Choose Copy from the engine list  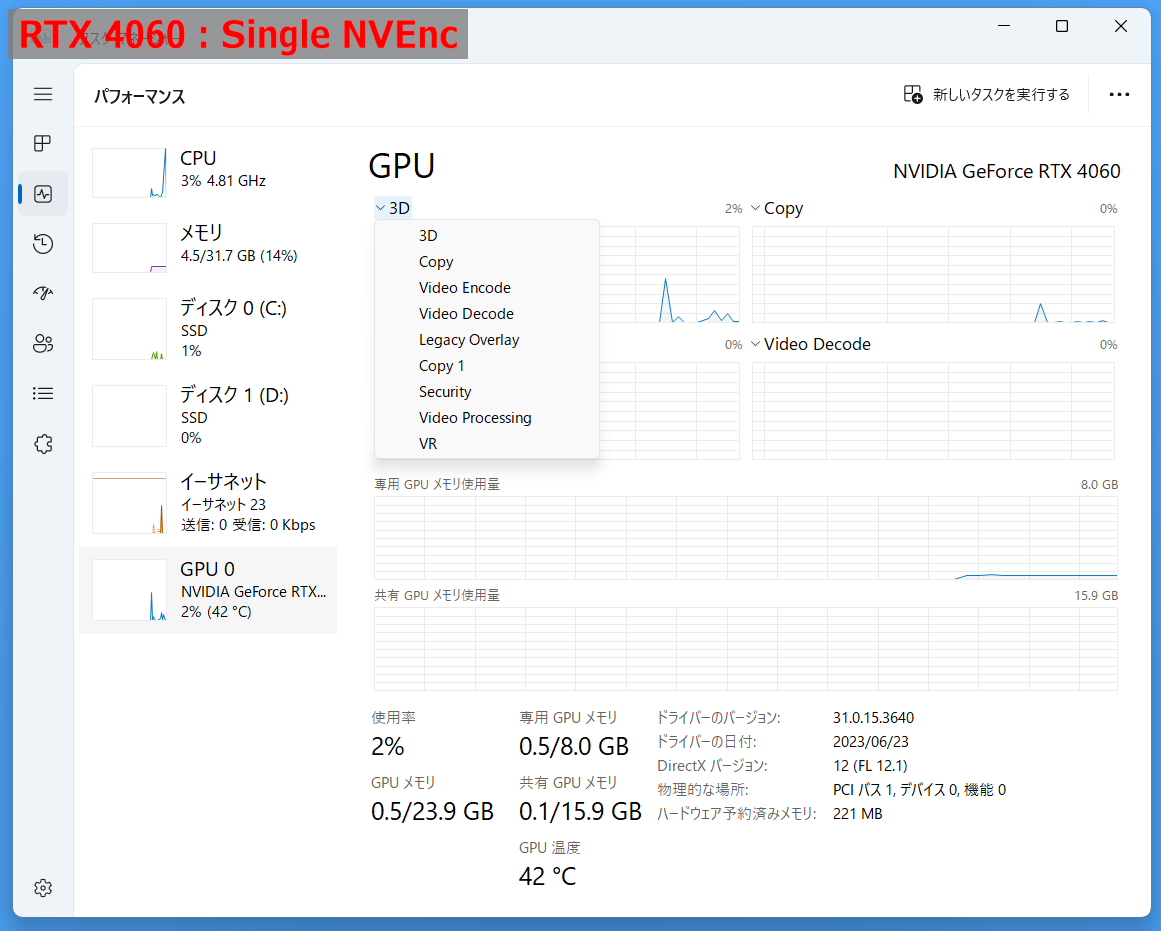tap(486, 261)
